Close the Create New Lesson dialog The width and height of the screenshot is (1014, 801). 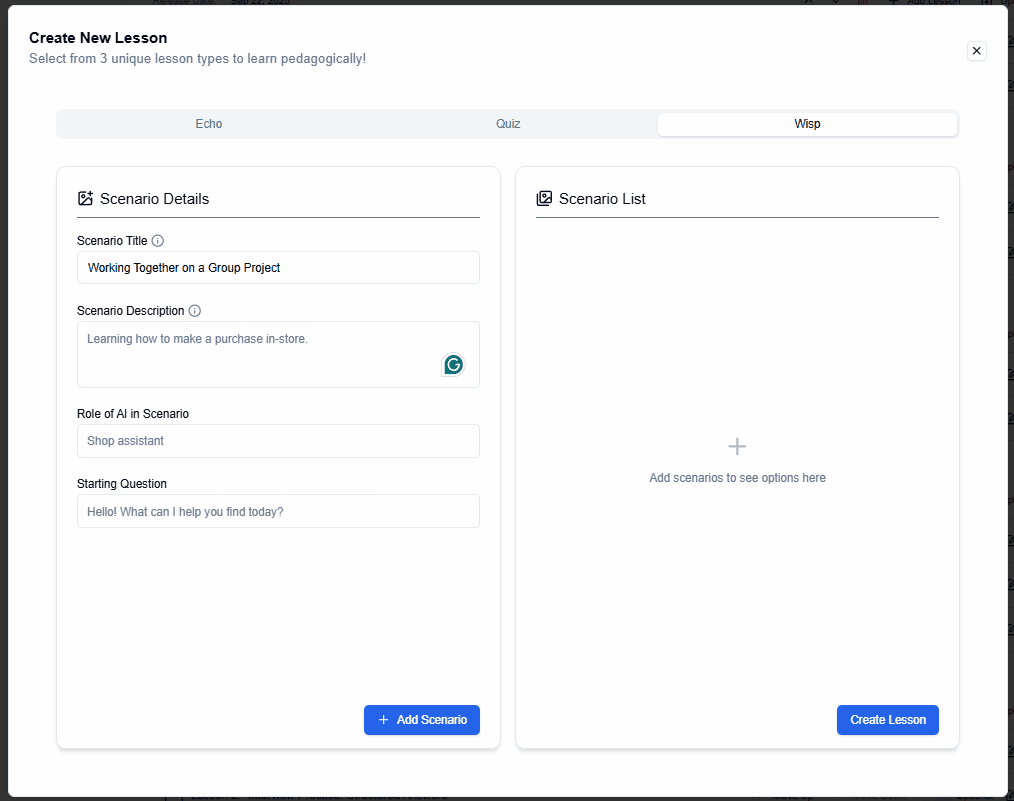977,51
